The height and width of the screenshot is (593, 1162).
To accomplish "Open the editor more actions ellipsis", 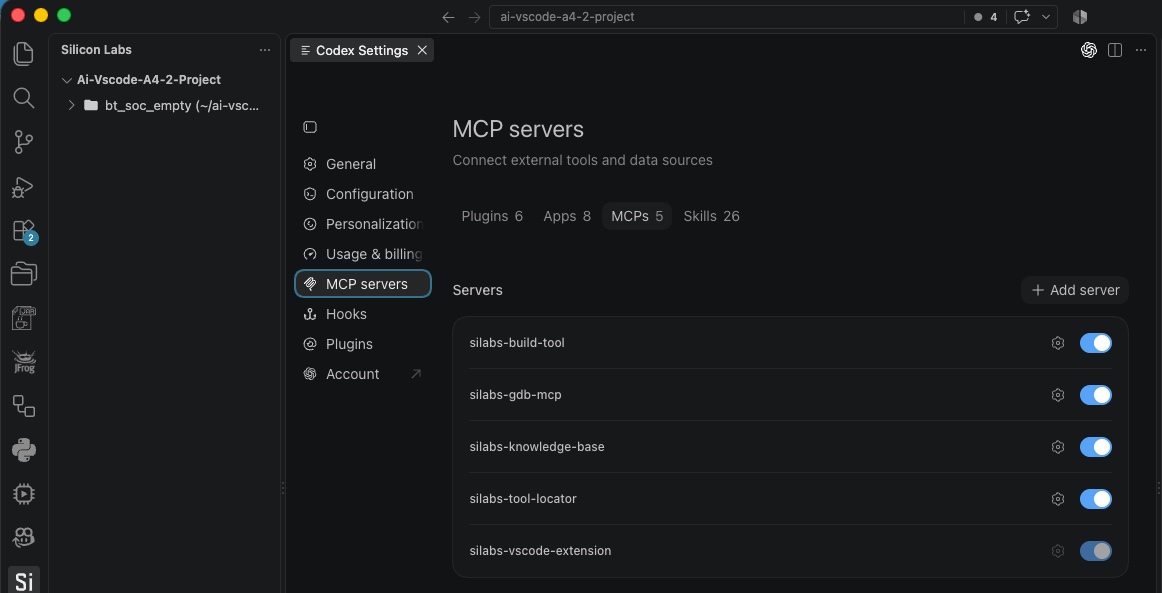I will [1141, 50].
